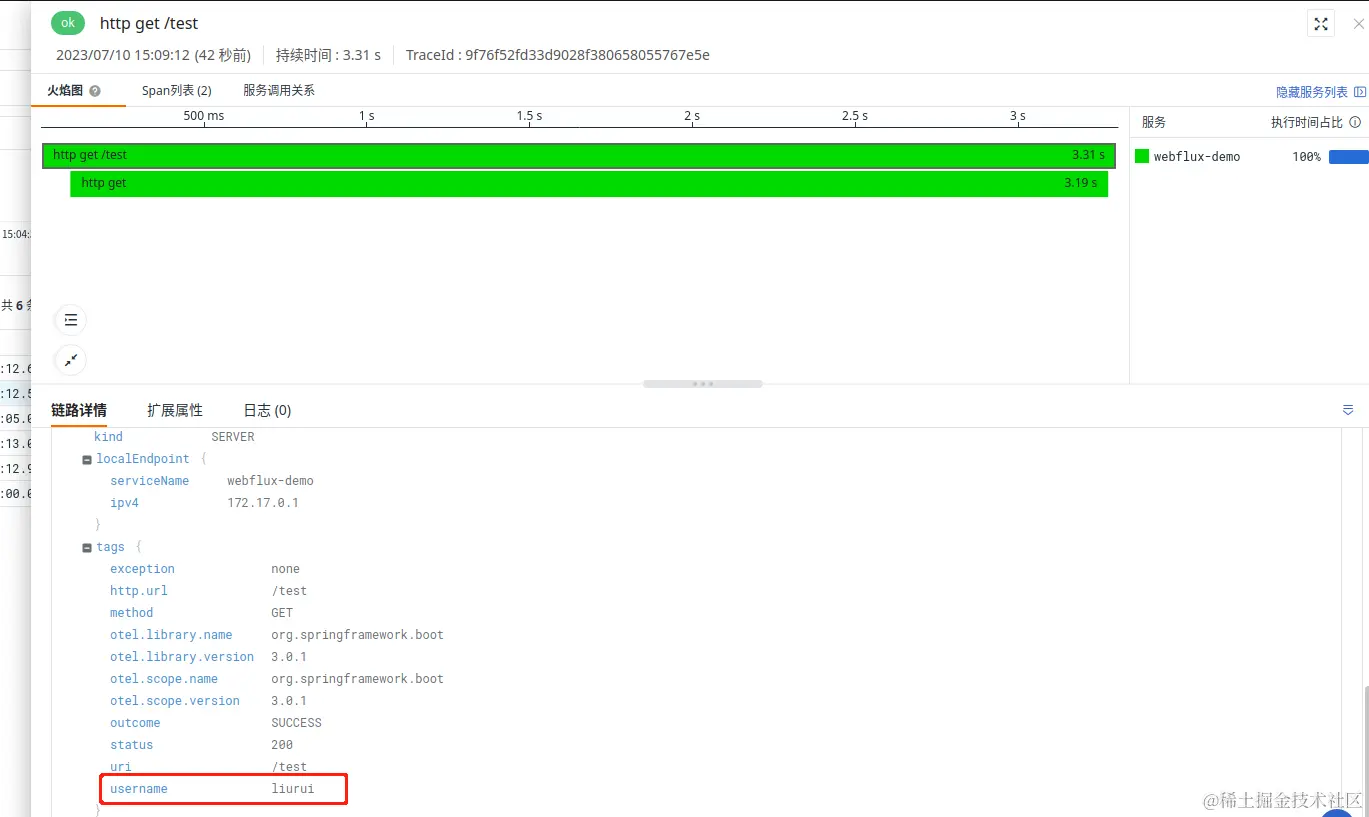Image resolution: width=1369 pixels, height=817 pixels.
Task: Click the ipv4 value 172.17.0.1
Action: point(263,503)
